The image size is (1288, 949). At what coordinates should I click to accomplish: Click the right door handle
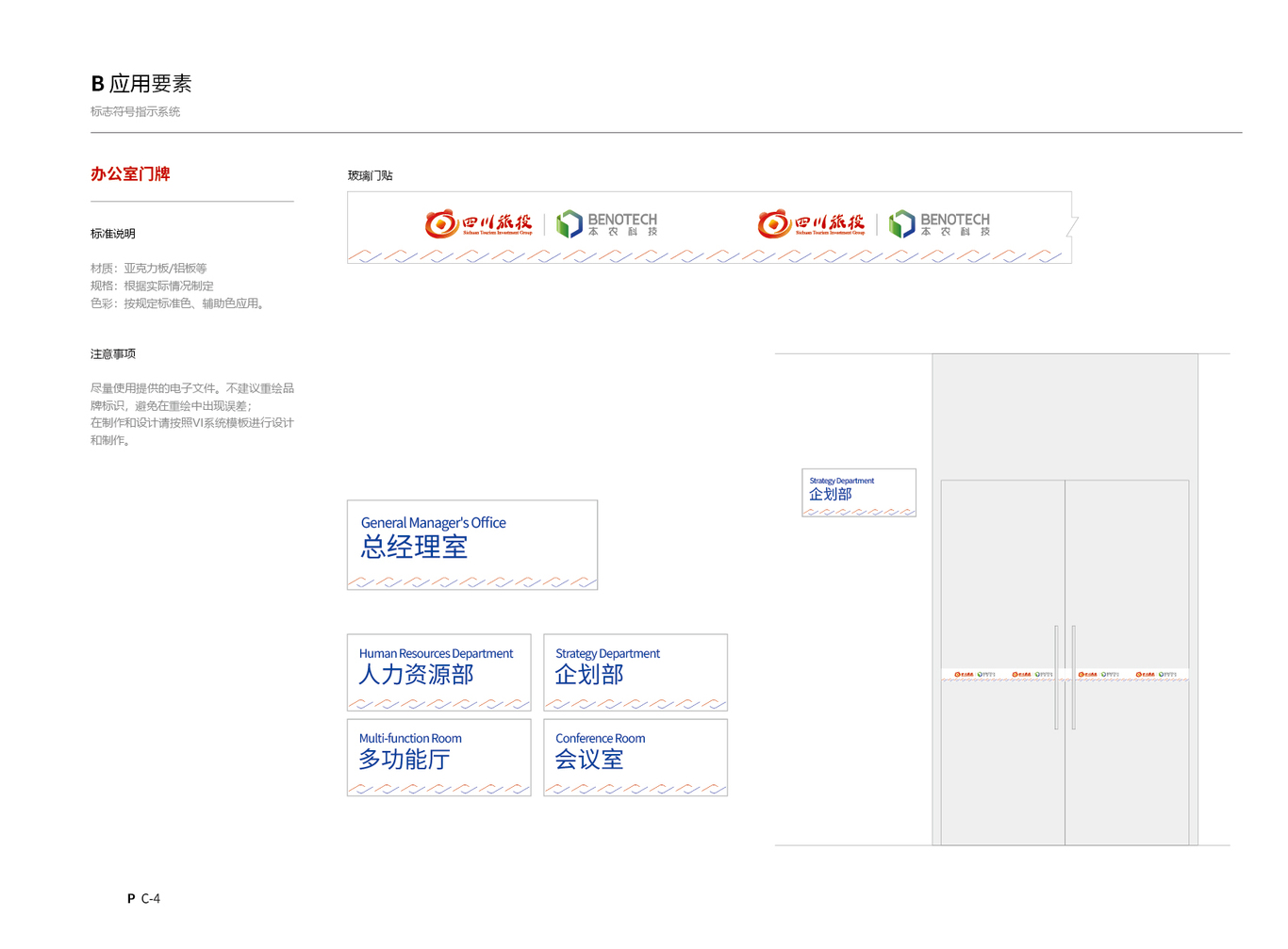pyautogui.click(x=1074, y=678)
